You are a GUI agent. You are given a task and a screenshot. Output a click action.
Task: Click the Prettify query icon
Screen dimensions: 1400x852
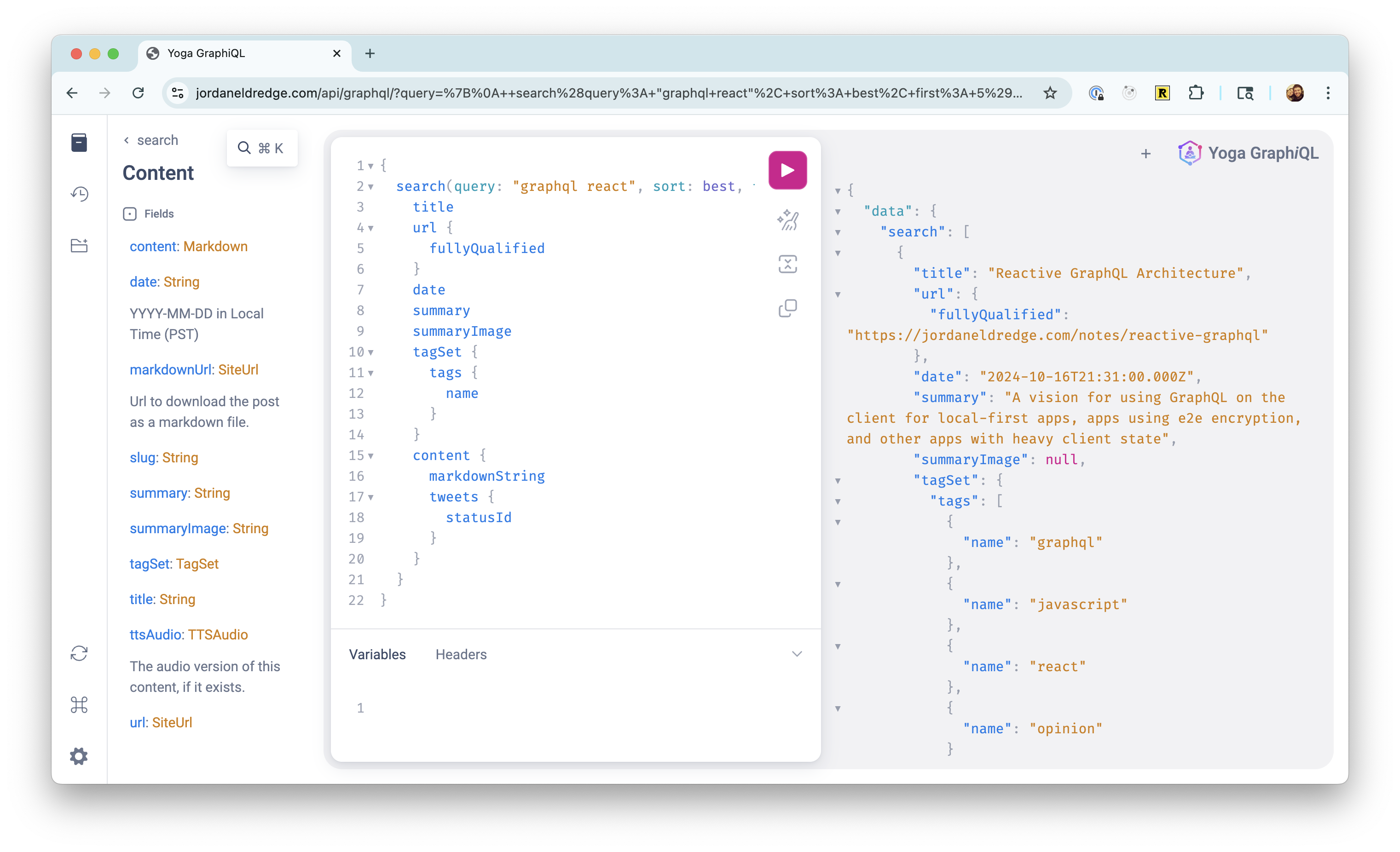click(787, 220)
